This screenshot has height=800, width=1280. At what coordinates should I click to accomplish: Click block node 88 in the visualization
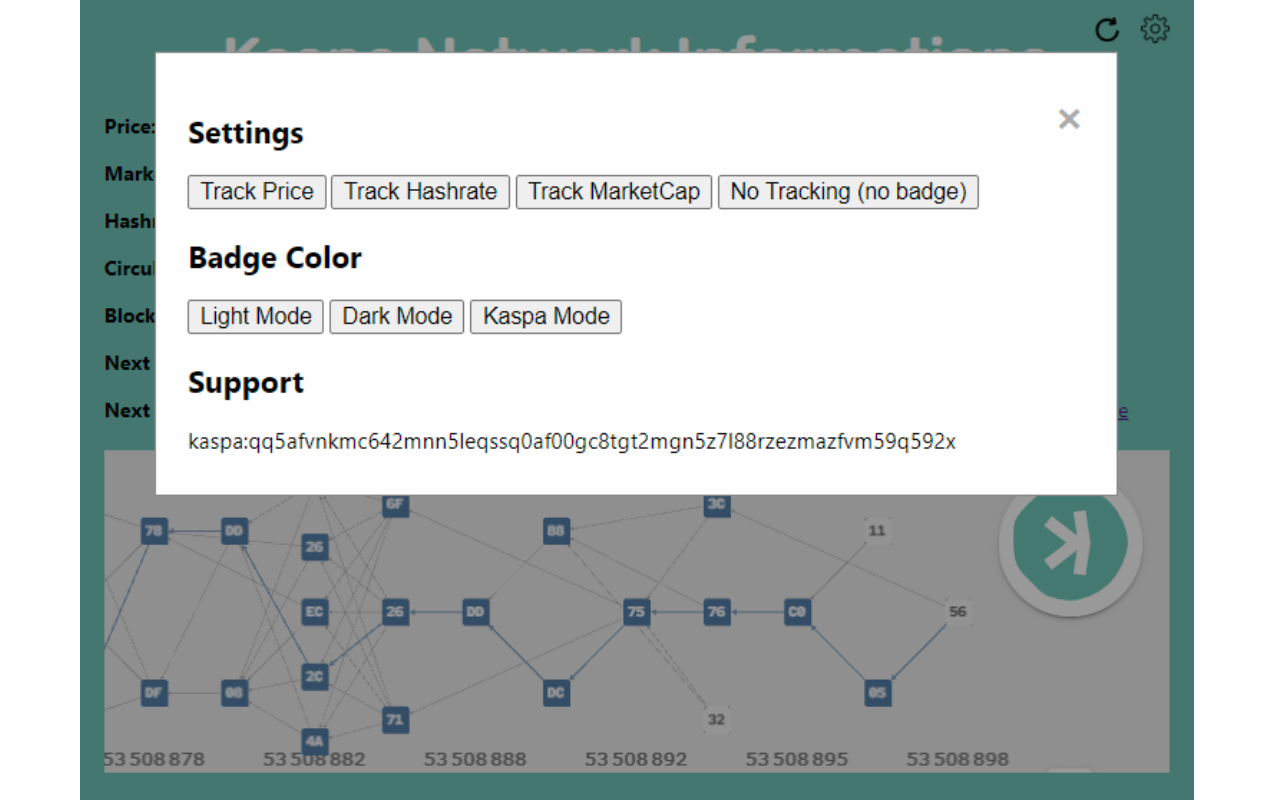tap(555, 531)
